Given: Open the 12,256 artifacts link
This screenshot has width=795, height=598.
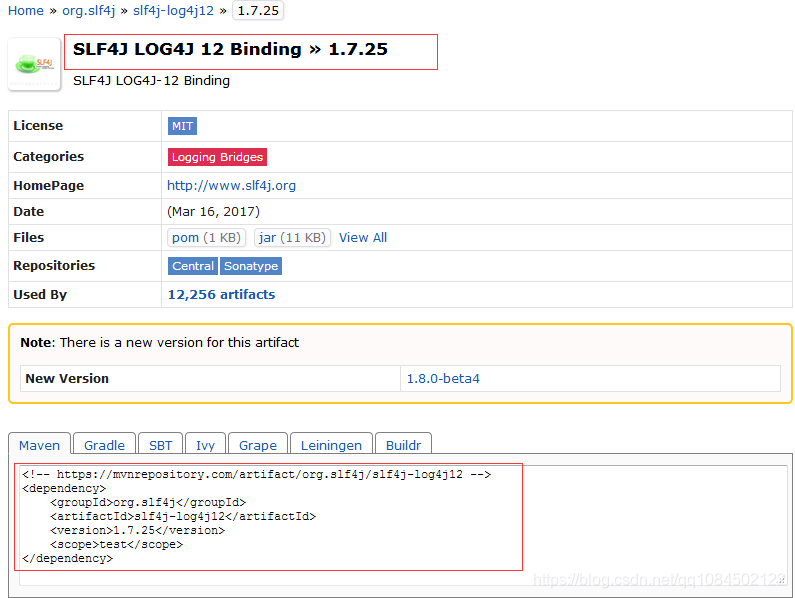Looking at the screenshot, I should [x=221, y=295].
